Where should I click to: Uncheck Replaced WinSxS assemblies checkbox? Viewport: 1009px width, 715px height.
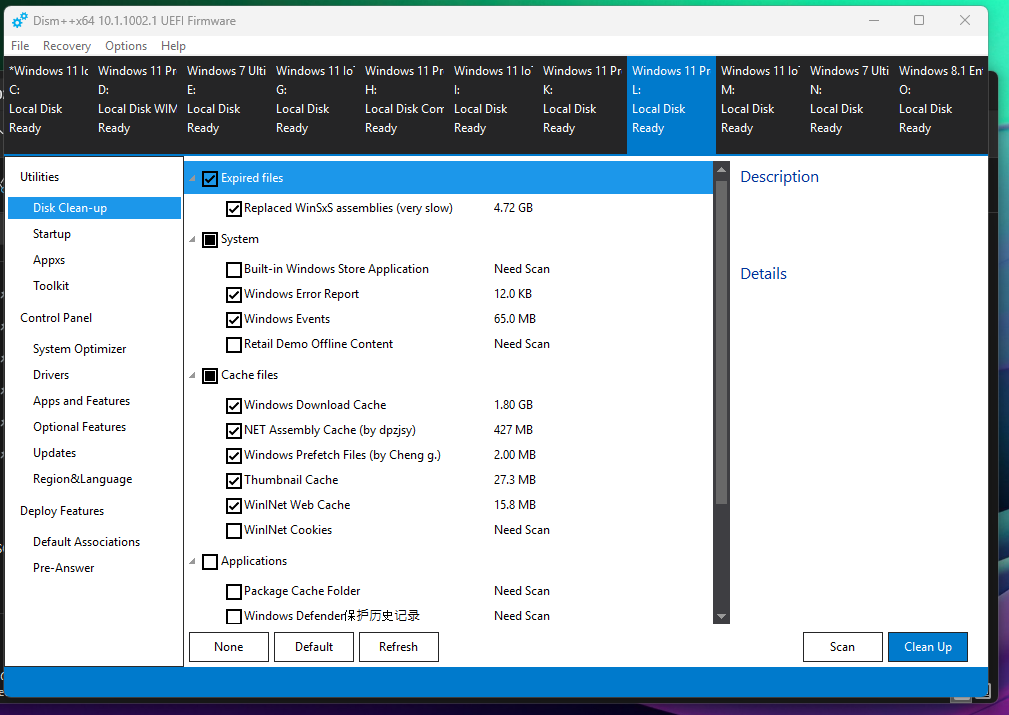(234, 209)
